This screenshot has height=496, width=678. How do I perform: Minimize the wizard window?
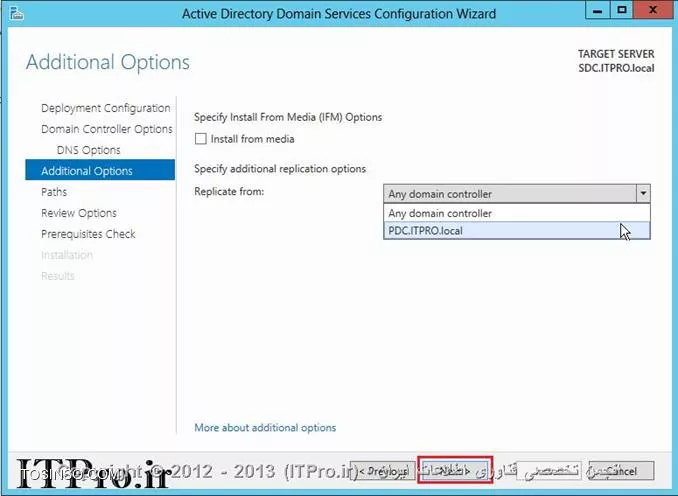(598, 10)
